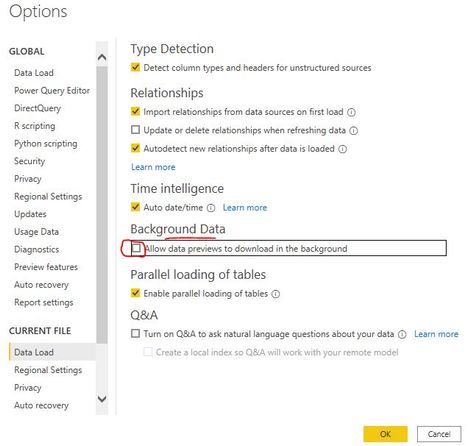Open Global Privacy settings
The image size is (470, 446).
click(28, 179)
